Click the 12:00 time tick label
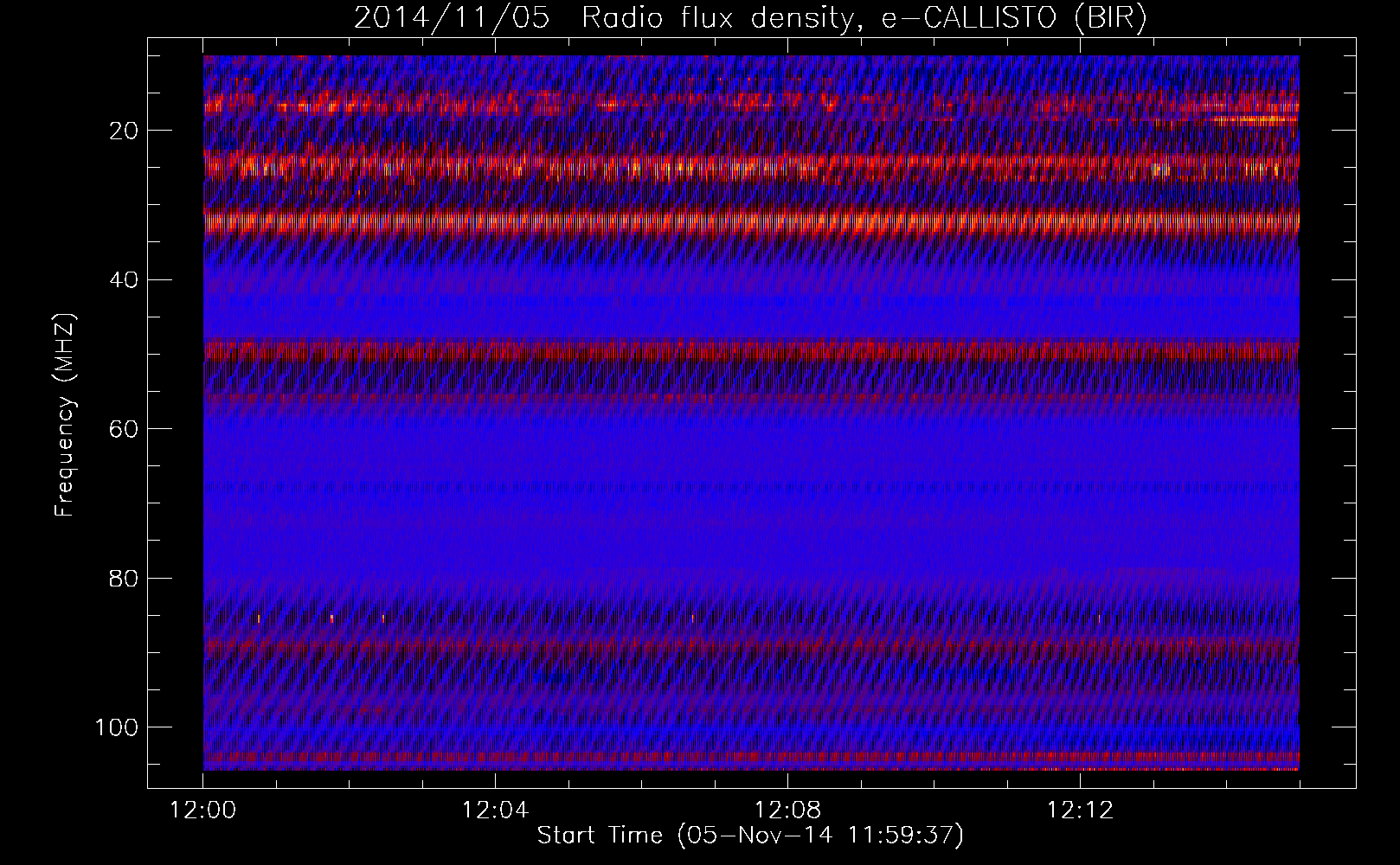 pyautogui.click(x=203, y=811)
